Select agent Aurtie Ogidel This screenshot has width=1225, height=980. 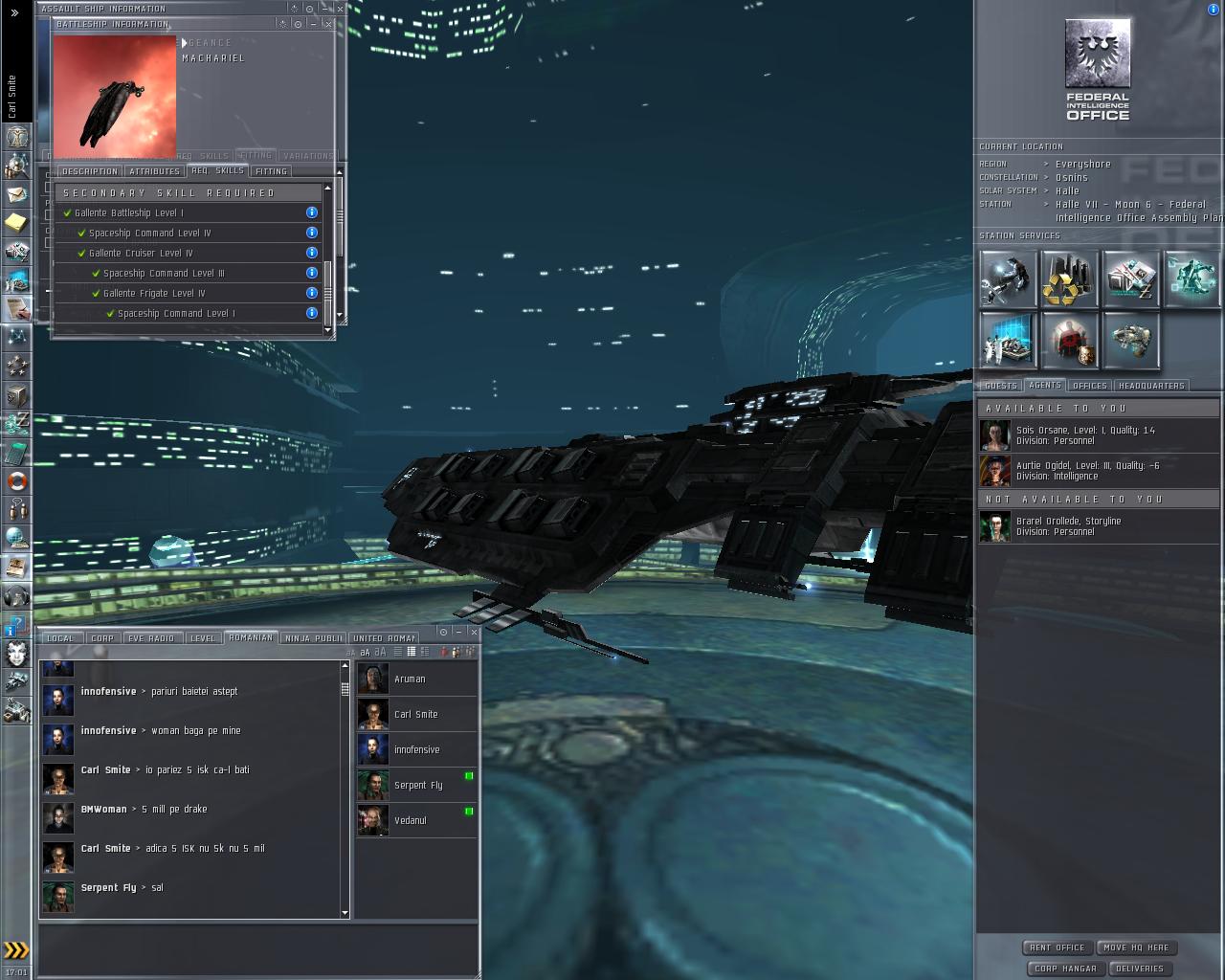(1099, 471)
